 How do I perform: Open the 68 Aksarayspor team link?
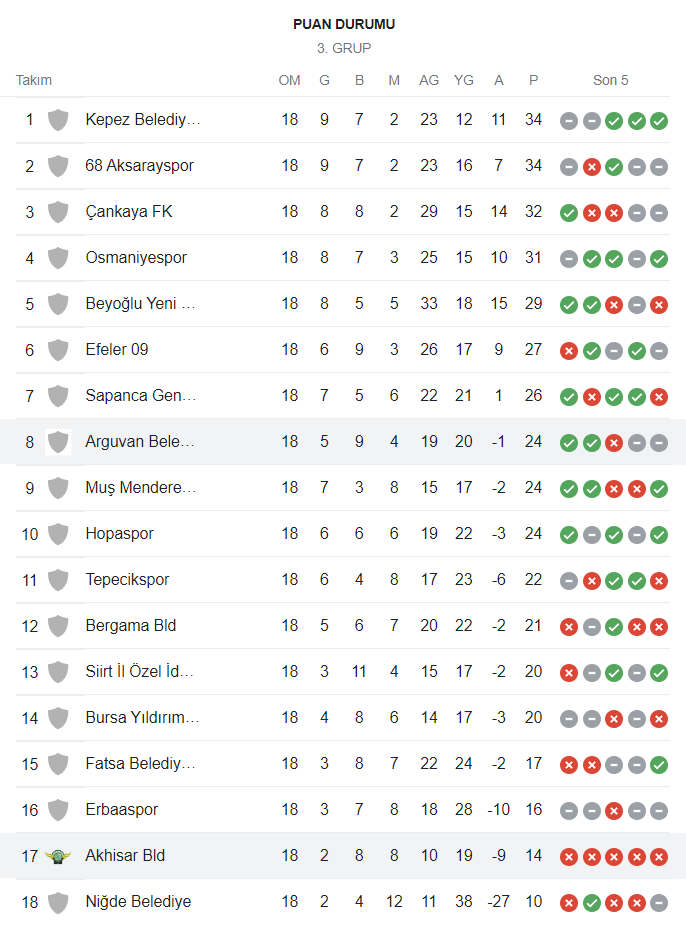140,166
